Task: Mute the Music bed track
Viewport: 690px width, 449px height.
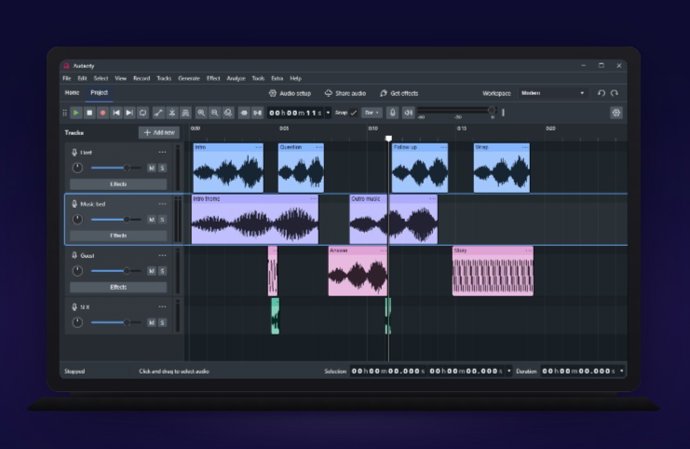Action: tap(151, 219)
